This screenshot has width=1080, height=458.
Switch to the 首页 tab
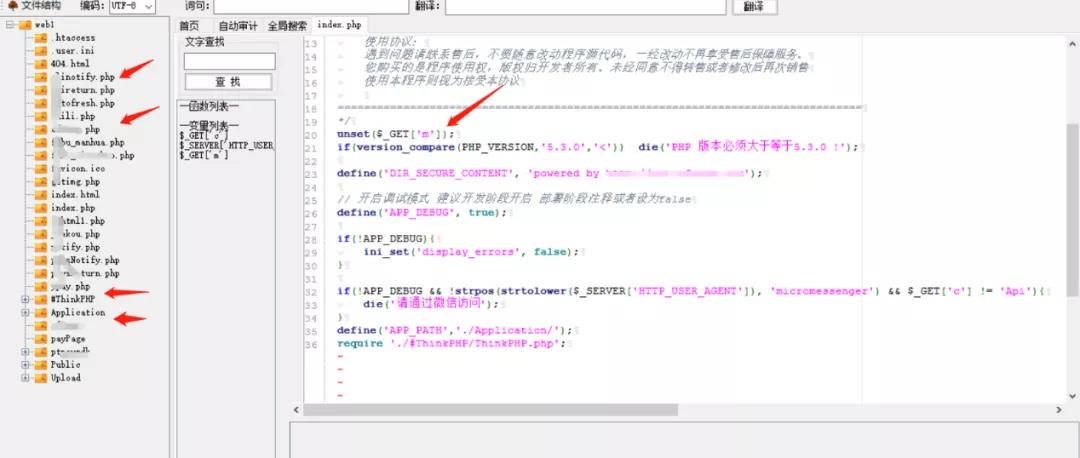tap(189, 25)
